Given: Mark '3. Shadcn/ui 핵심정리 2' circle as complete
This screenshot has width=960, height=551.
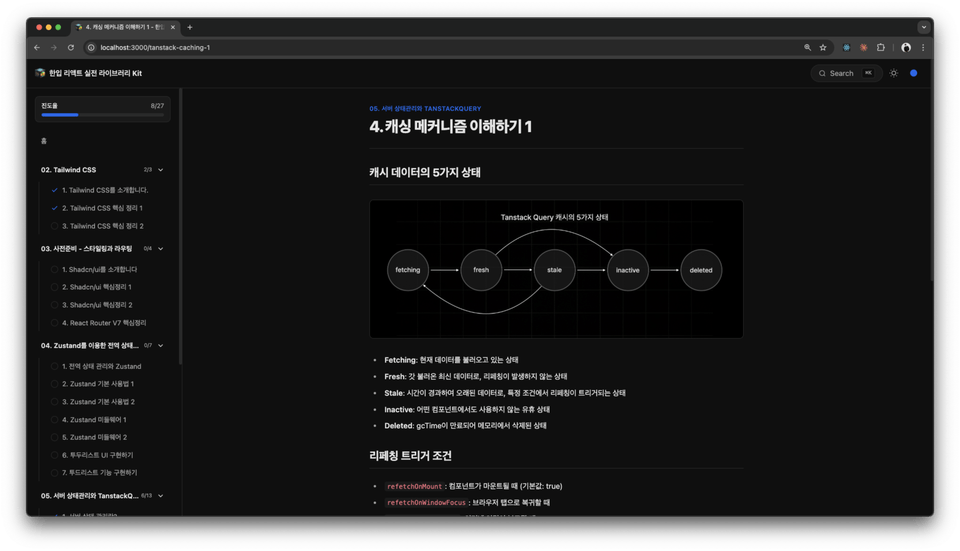Looking at the screenshot, I should click(x=54, y=305).
